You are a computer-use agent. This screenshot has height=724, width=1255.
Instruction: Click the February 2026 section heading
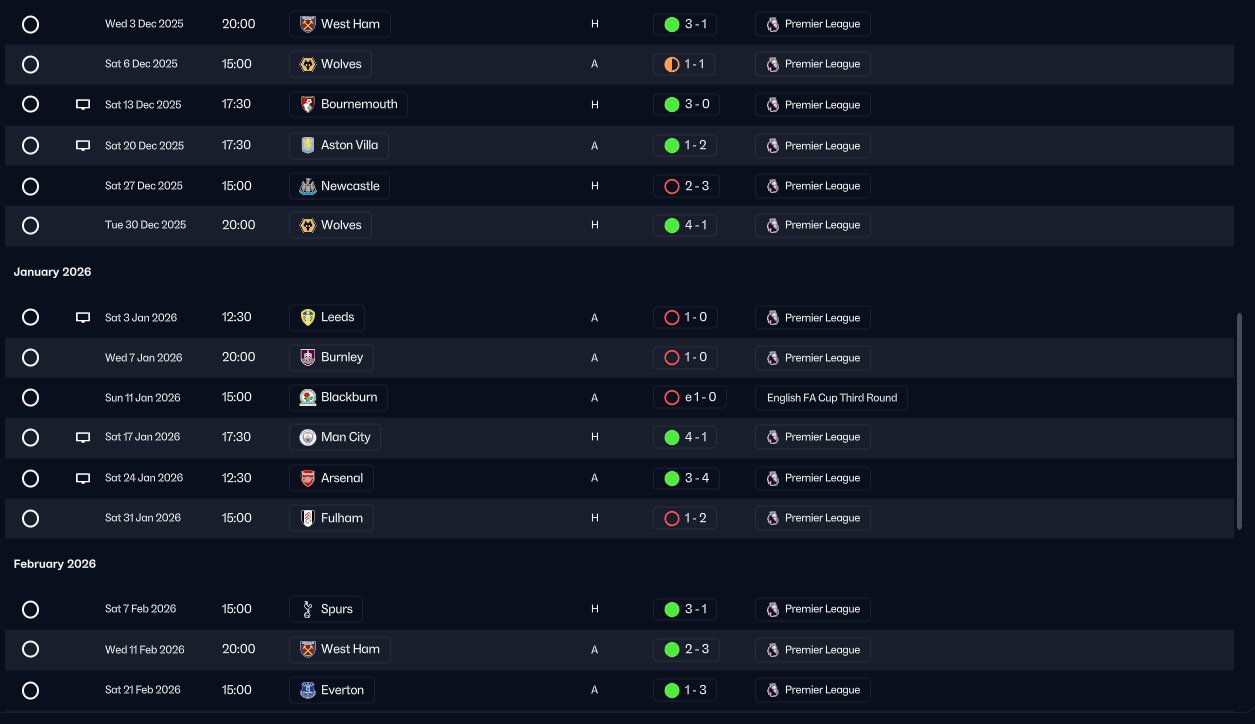point(55,564)
